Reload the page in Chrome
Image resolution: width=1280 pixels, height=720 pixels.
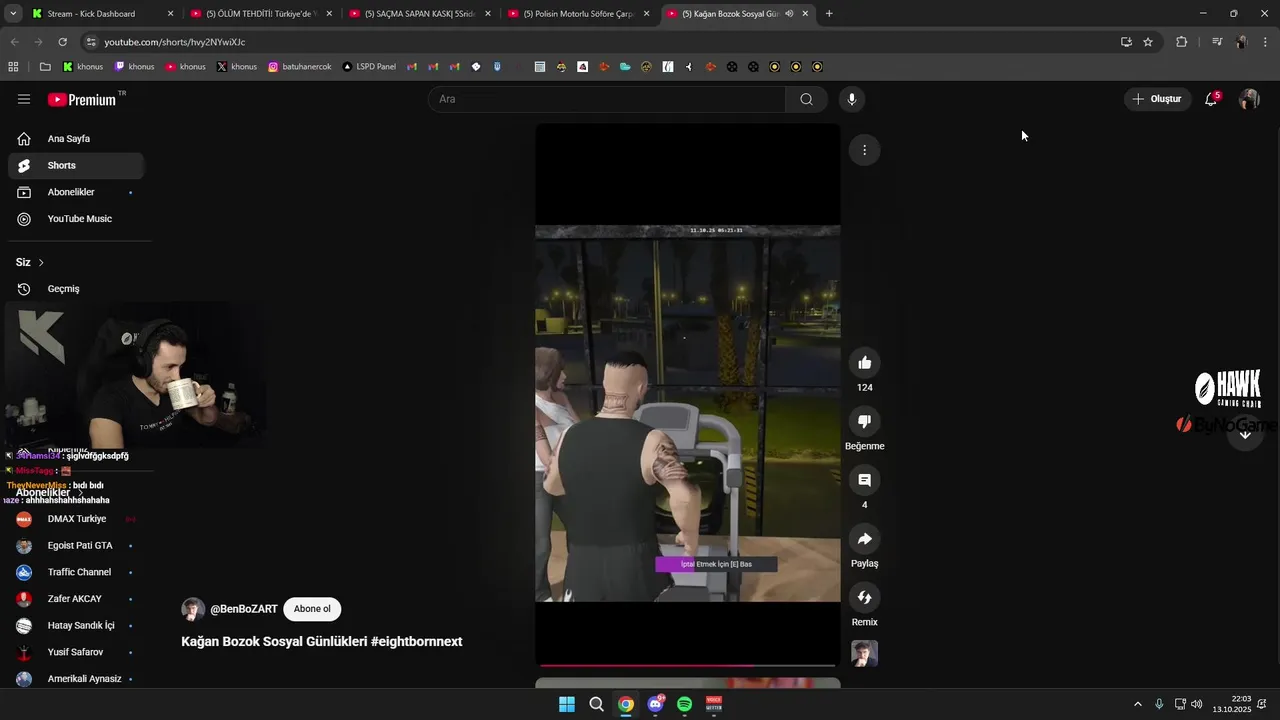pos(62,42)
